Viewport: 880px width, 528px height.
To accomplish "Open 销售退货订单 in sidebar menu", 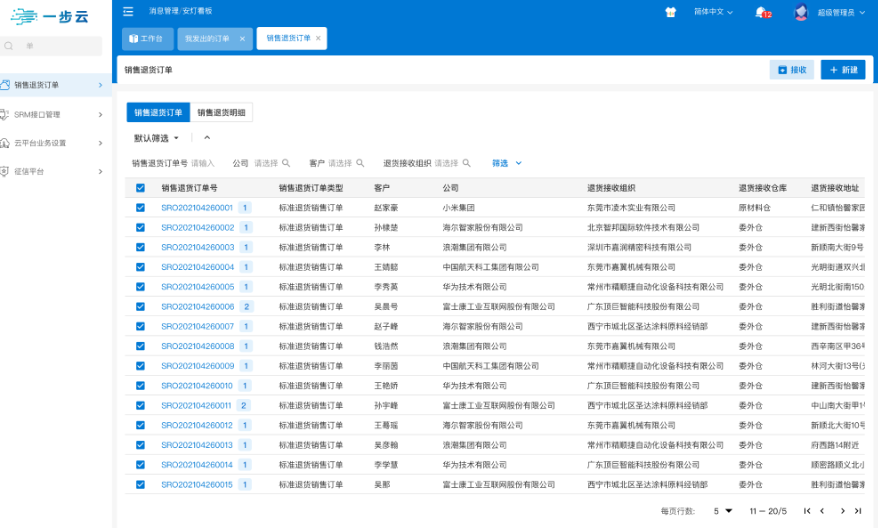I will coord(55,85).
